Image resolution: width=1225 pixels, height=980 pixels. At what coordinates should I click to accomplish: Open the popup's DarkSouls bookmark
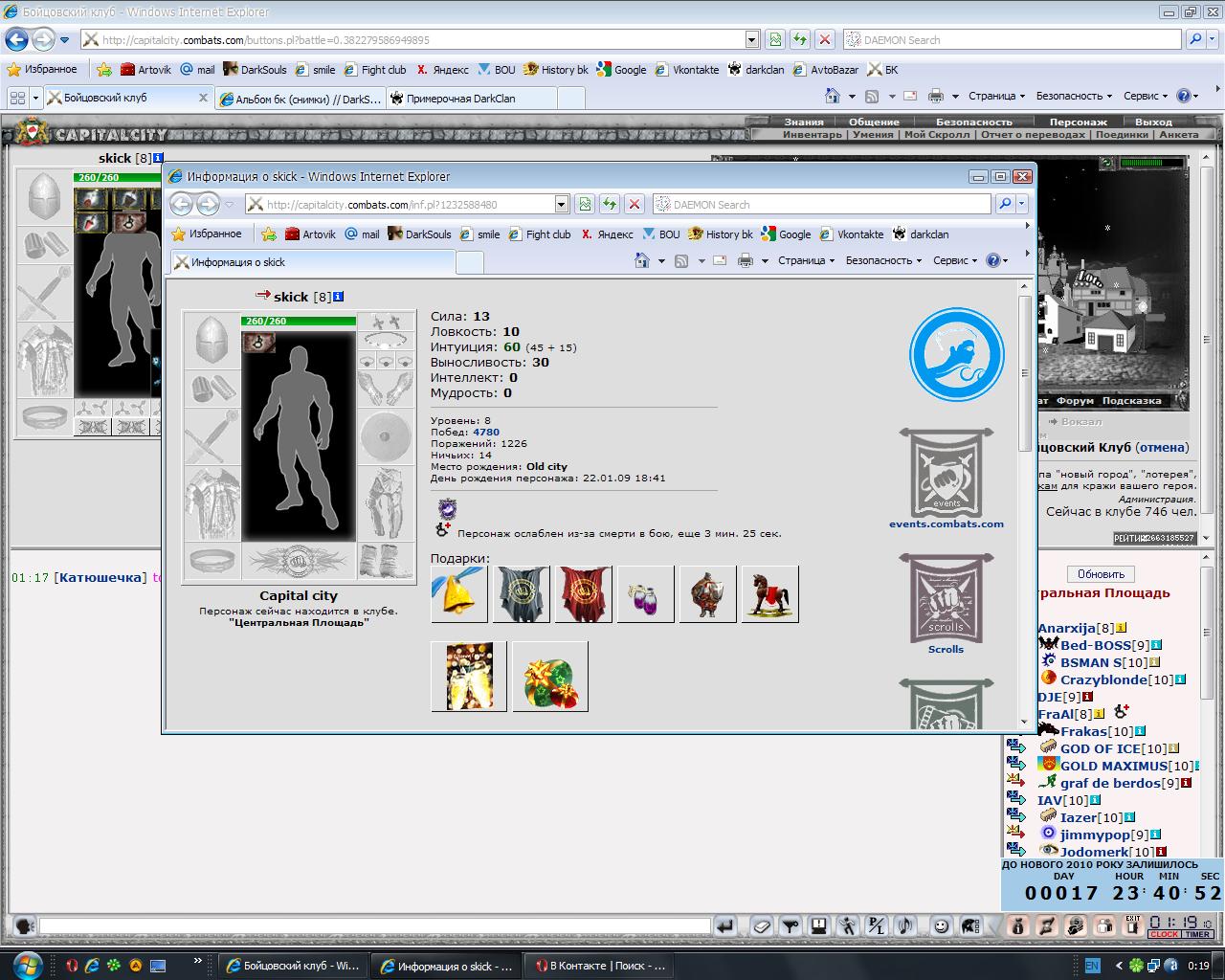[419, 234]
